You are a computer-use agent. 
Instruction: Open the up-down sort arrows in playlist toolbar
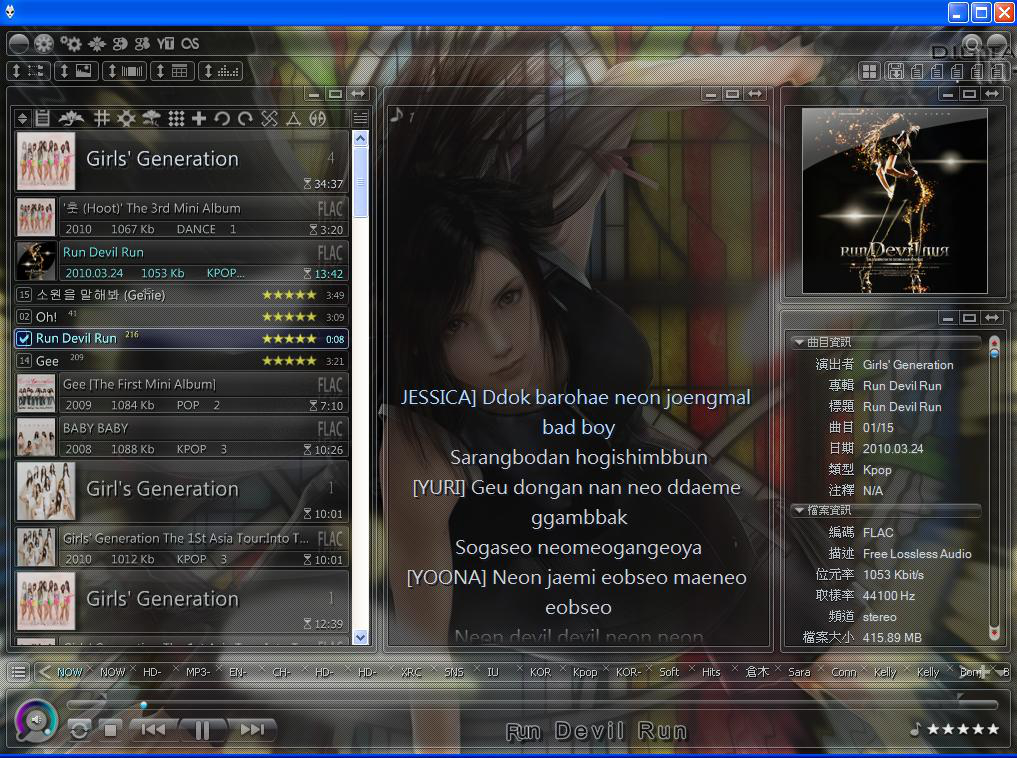pyautogui.click(x=23, y=118)
